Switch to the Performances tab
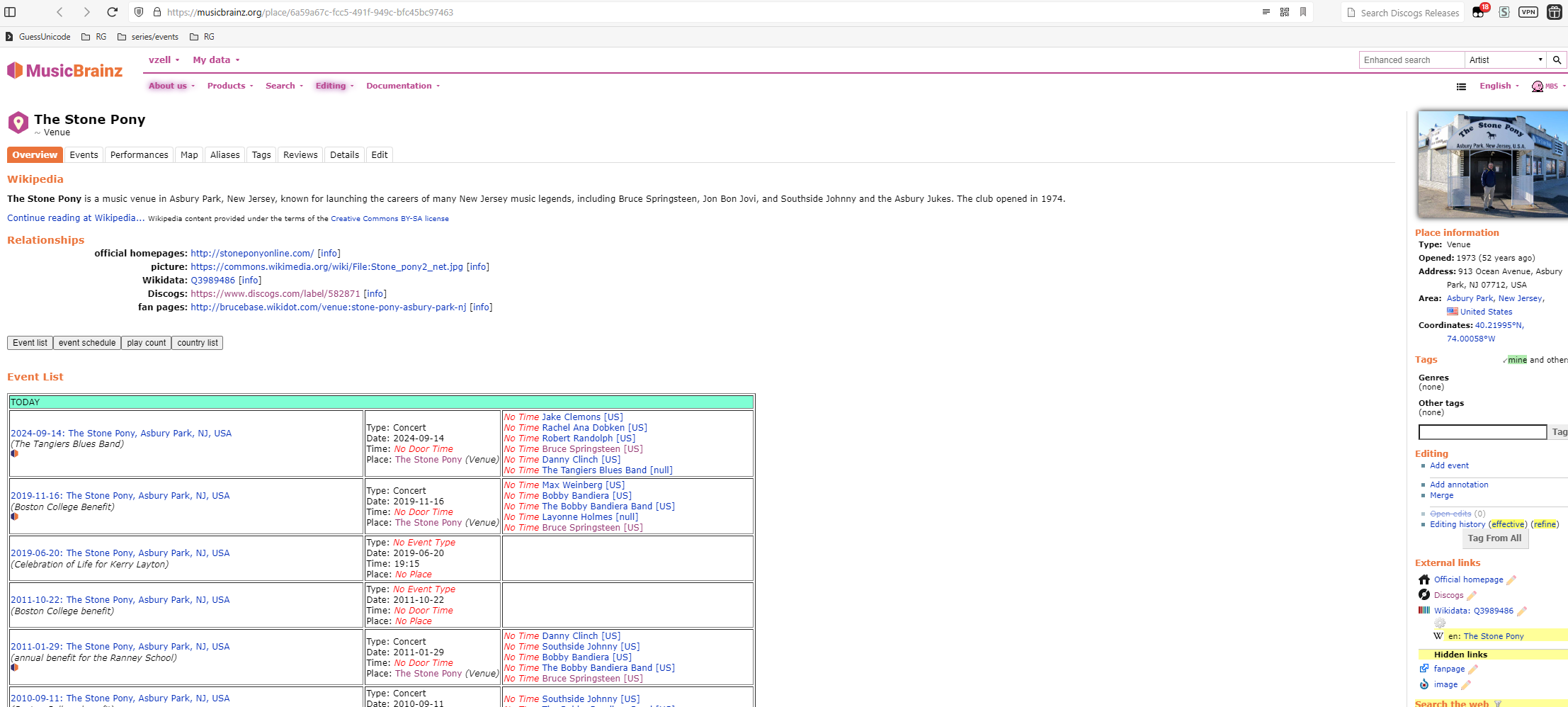The image size is (1568, 707). point(139,155)
